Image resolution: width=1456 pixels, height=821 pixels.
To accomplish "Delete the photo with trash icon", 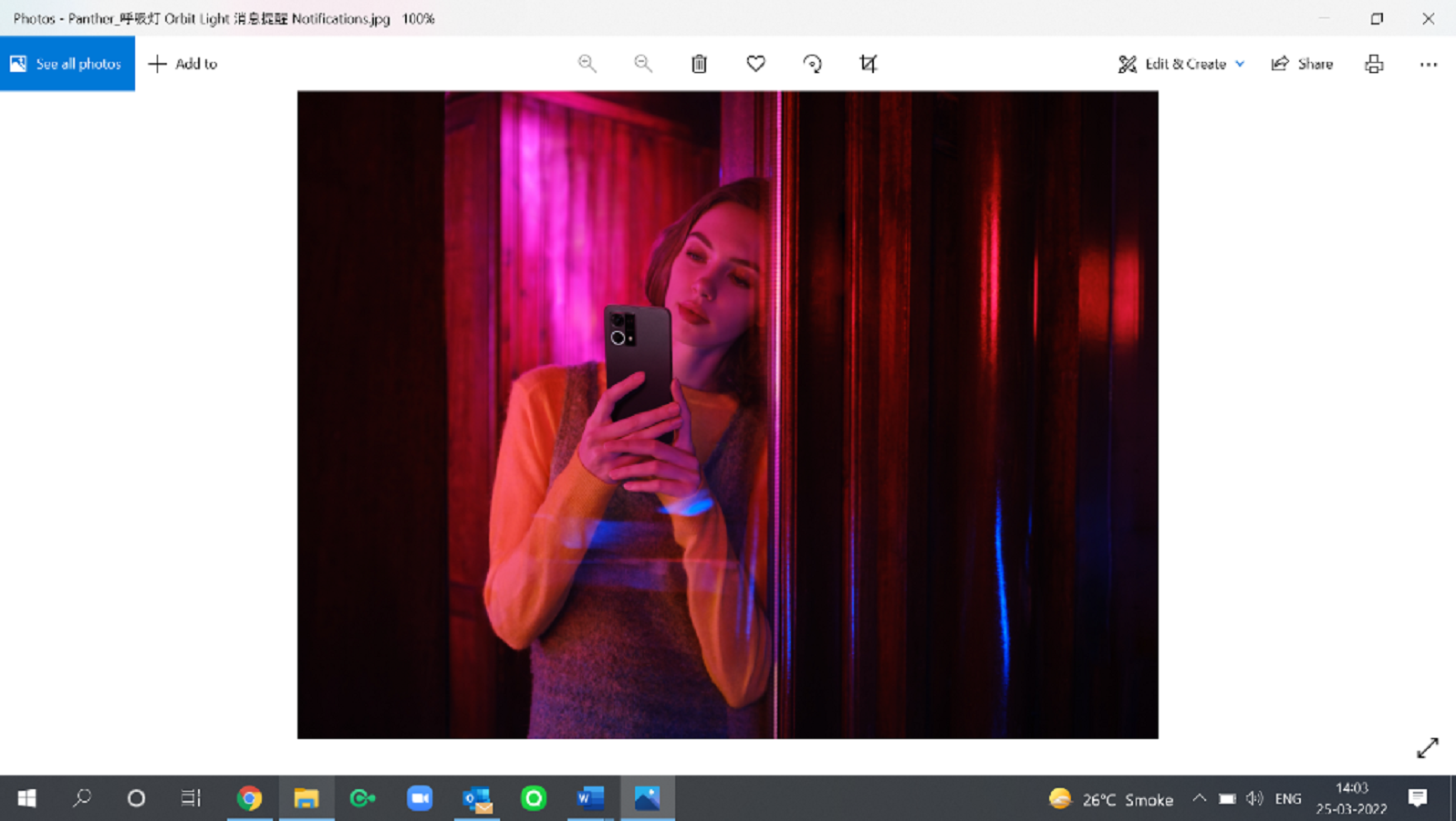I will click(699, 64).
